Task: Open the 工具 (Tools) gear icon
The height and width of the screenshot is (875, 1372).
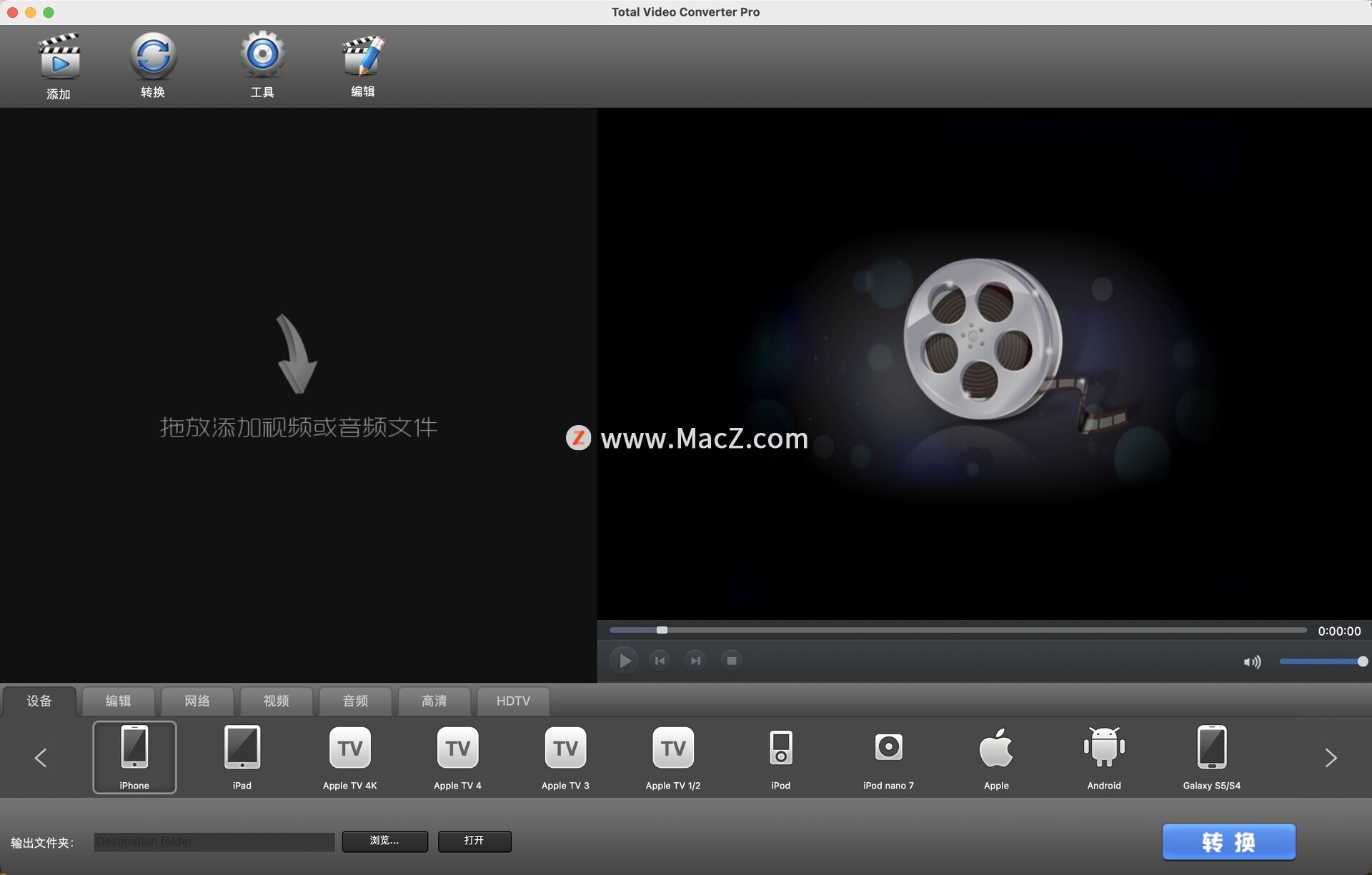Action: [x=262, y=54]
